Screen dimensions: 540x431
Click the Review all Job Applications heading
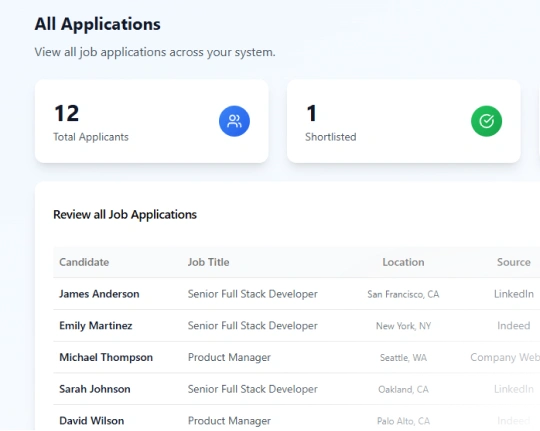125,215
